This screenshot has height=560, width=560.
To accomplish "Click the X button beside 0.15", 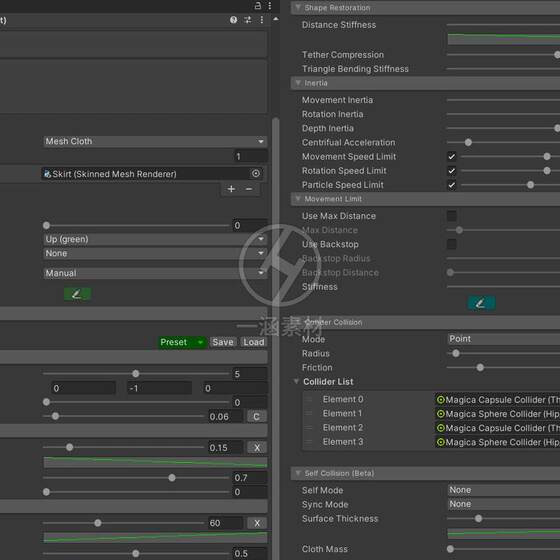I will pos(257,448).
